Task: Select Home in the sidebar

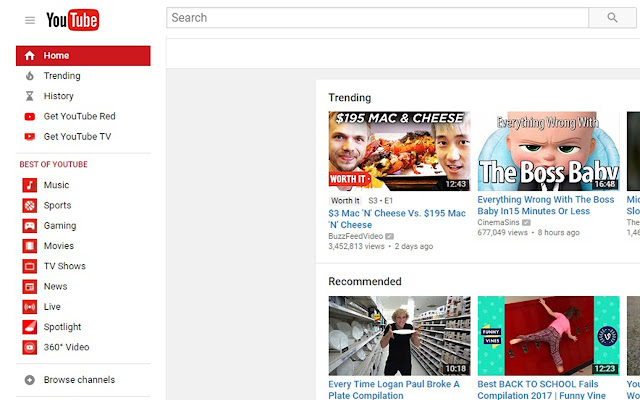Action: 83,56
